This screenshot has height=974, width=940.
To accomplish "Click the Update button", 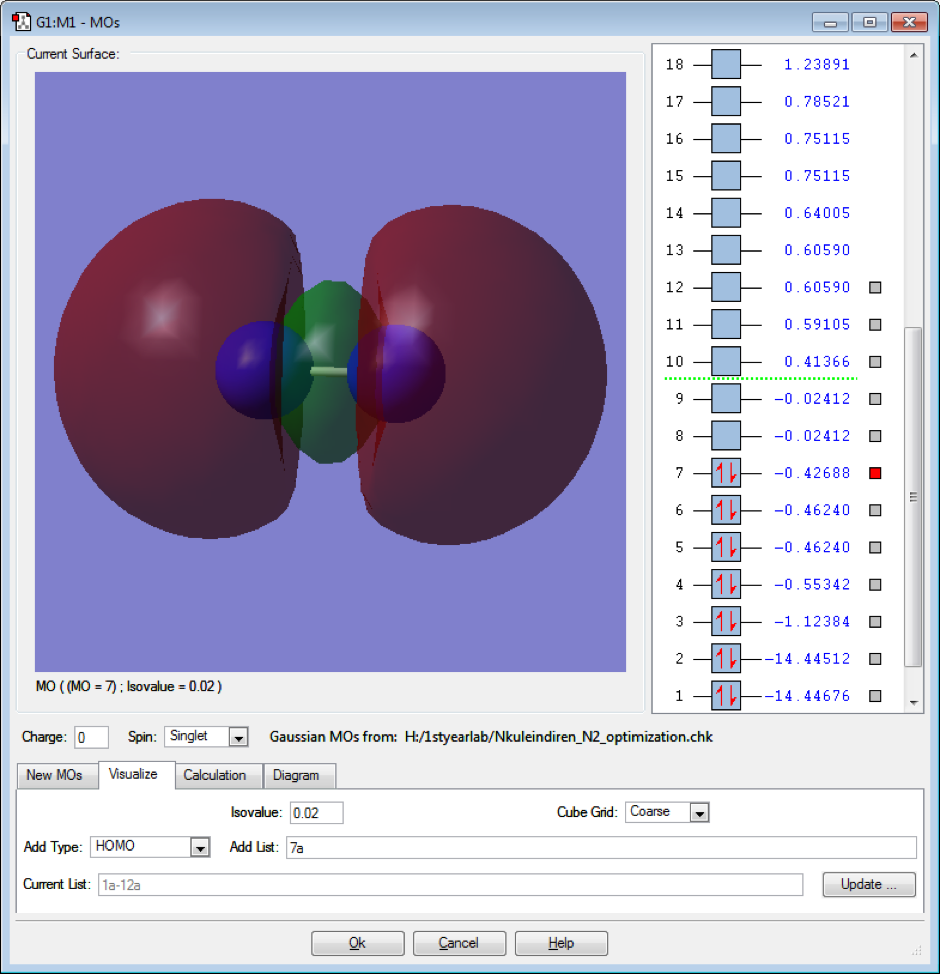I will [x=869, y=884].
